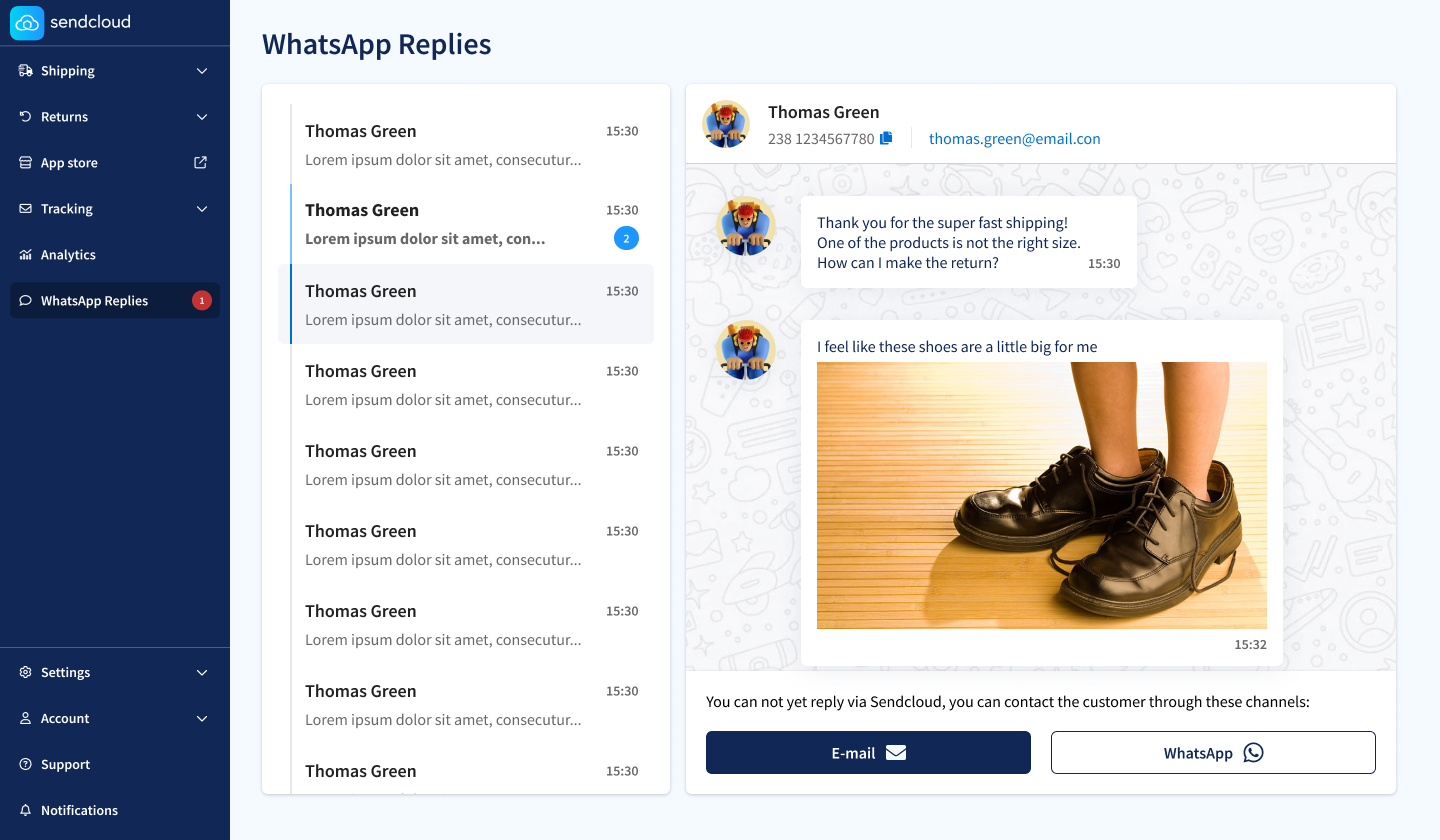Open the Shipping menu item
This screenshot has height=840, width=1440.
coord(115,71)
